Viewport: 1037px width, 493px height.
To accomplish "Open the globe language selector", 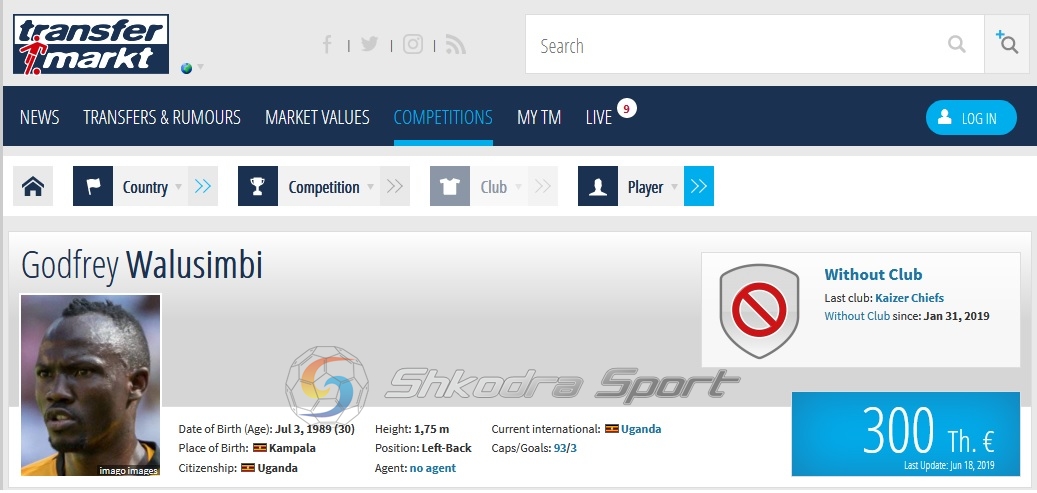I will pos(191,67).
